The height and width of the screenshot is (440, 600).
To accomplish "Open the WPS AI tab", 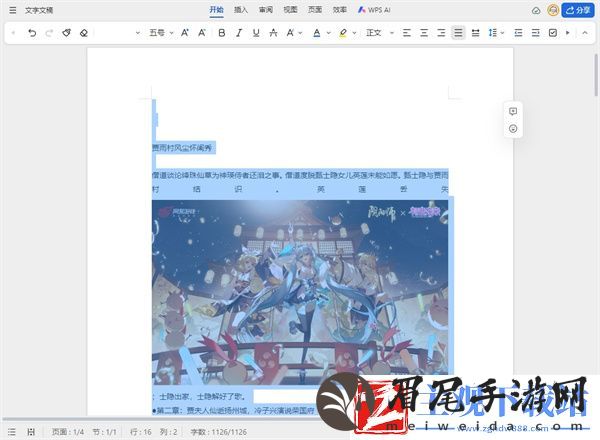I will pyautogui.click(x=374, y=10).
